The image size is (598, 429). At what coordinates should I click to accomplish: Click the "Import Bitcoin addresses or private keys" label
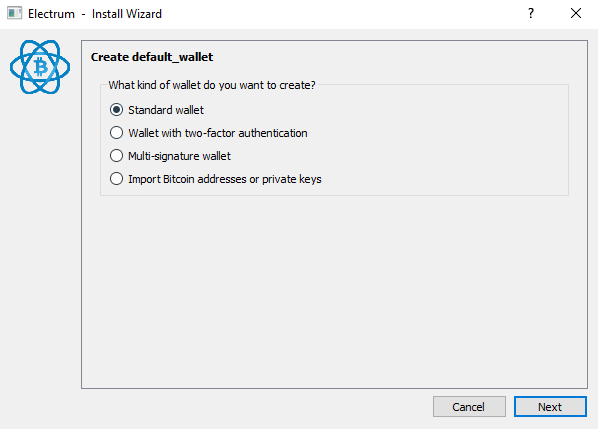point(225,179)
